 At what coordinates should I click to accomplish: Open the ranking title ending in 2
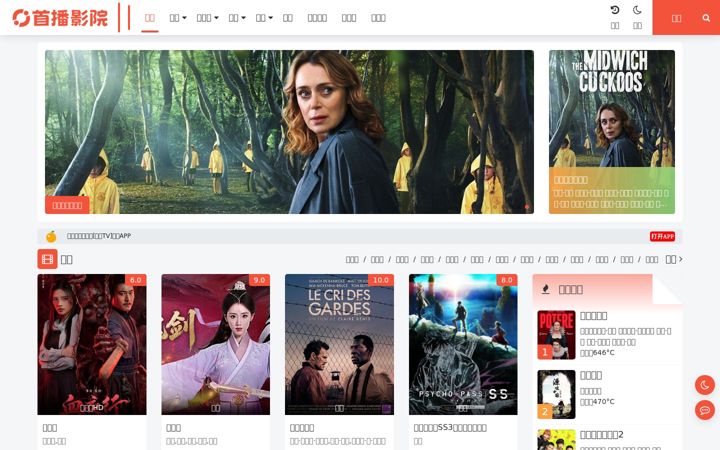pos(602,434)
